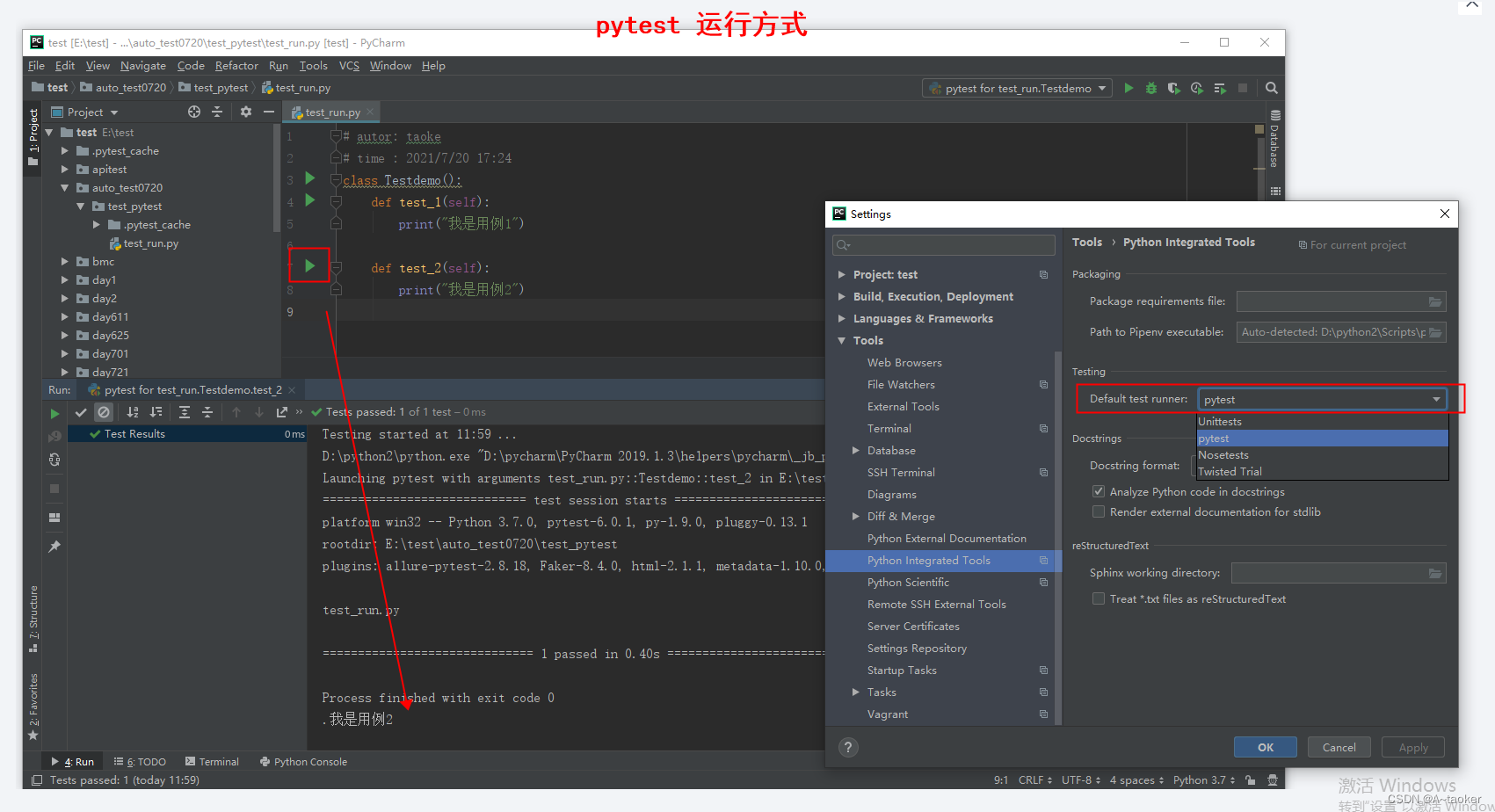Browse for Package requirements file folder icon
1495x812 pixels.
point(1435,301)
